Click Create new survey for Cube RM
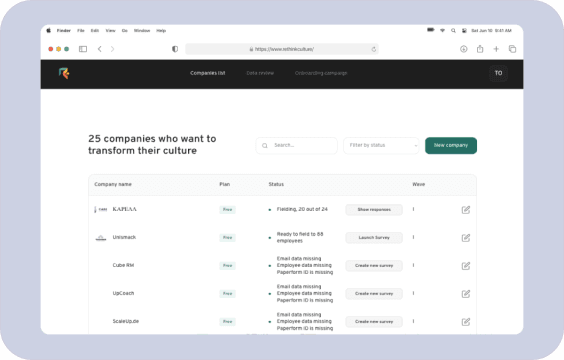Viewport: 564px width, 360px height. (374, 266)
